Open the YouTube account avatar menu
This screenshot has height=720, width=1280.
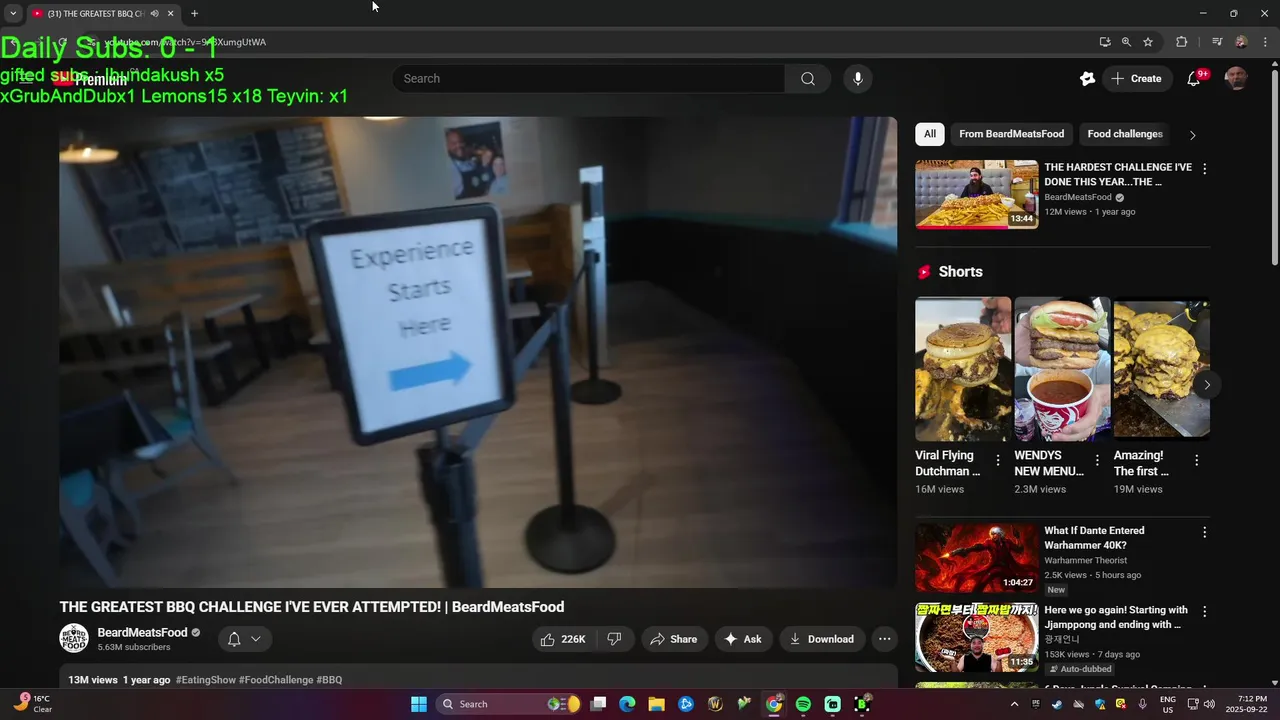coord(1237,79)
